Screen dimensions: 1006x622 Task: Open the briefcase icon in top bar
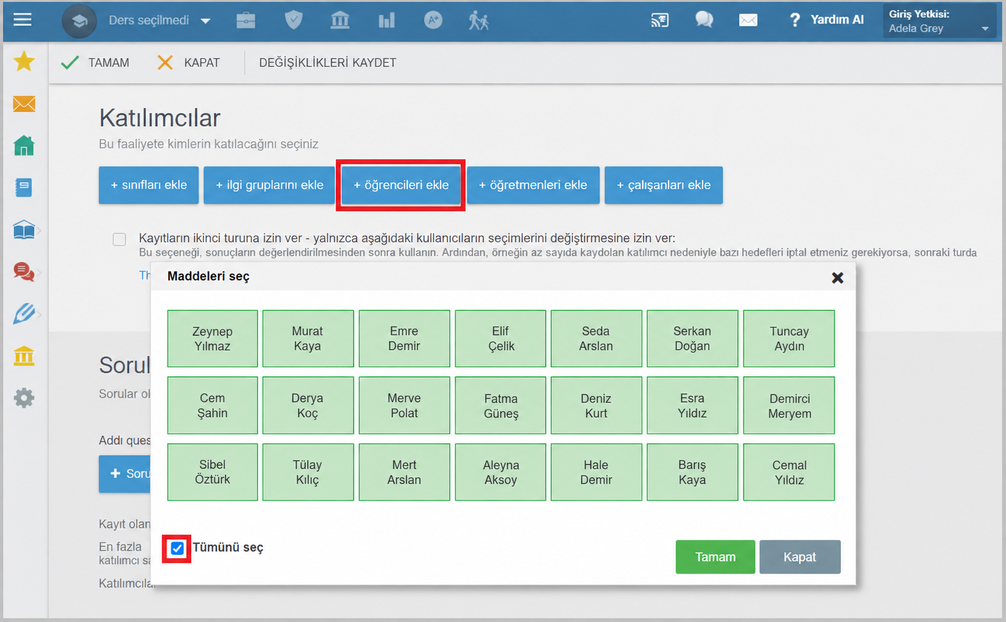click(x=246, y=21)
